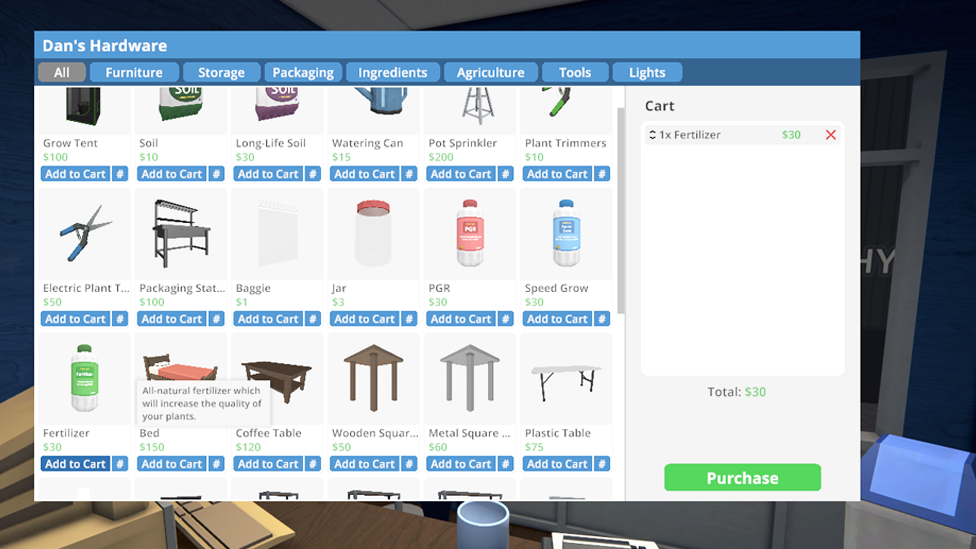
Task: Add Baggie to cart
Action: pyautogui.click(x=268, y=319)
